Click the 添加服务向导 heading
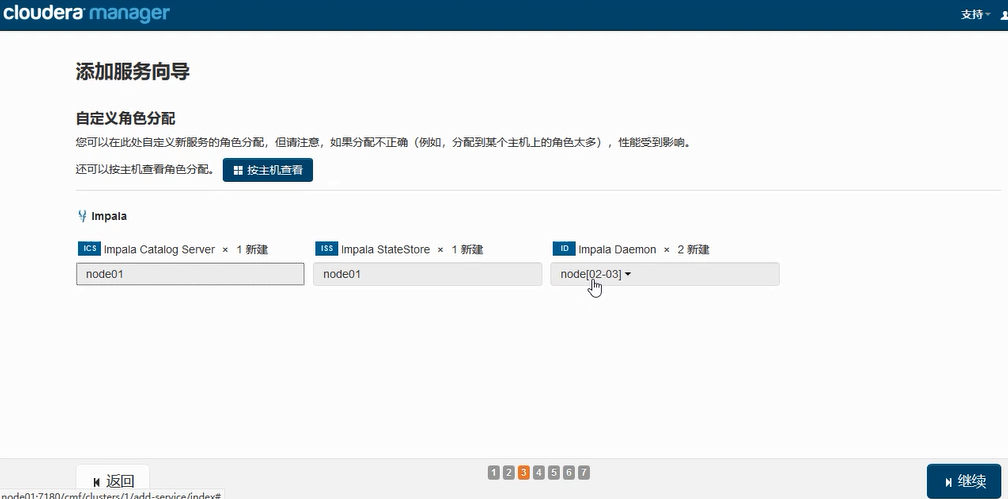Screen dimensions: 1008x499 [x=132, y=71]
